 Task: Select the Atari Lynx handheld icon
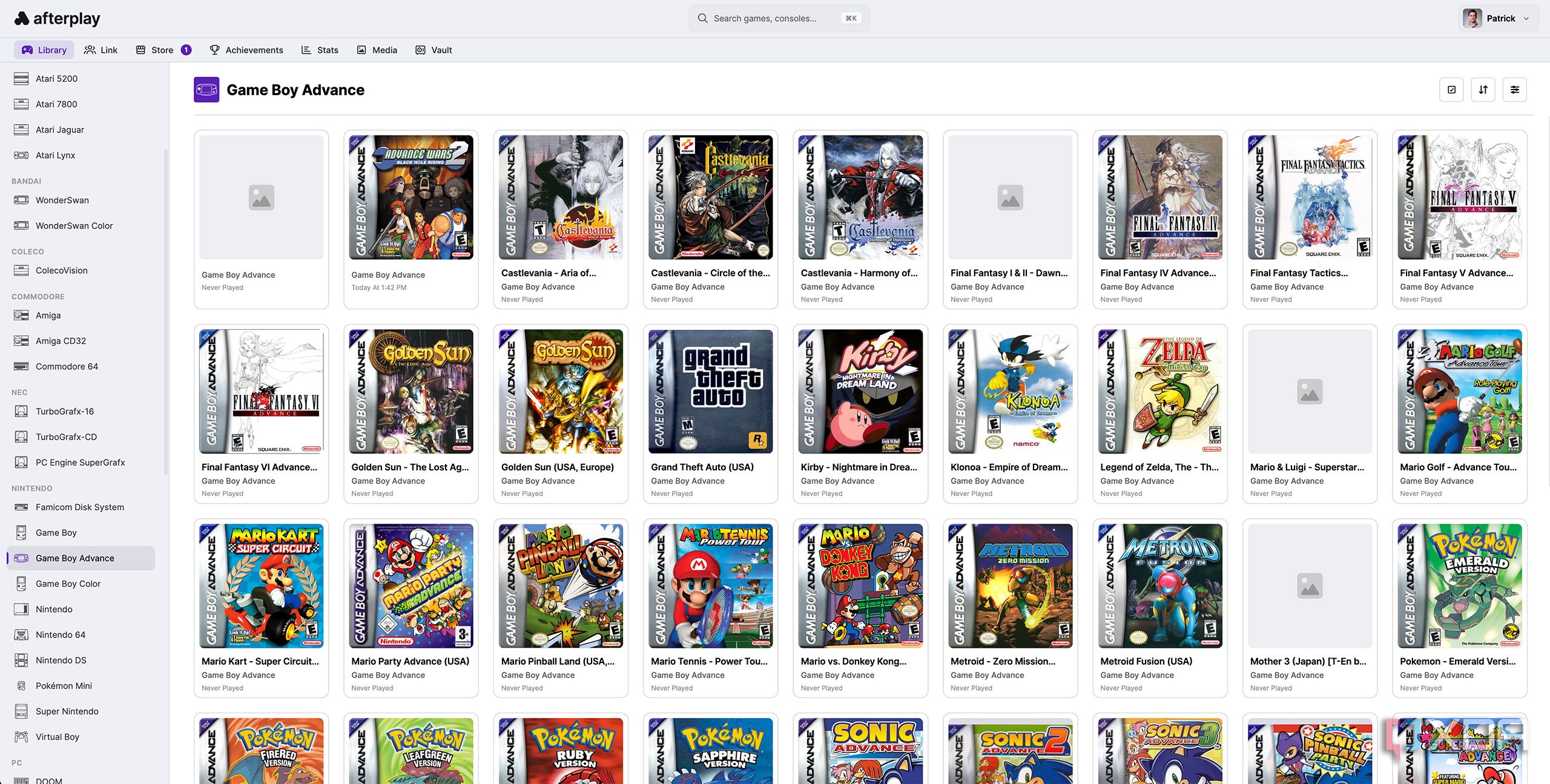tap(21, 156)
